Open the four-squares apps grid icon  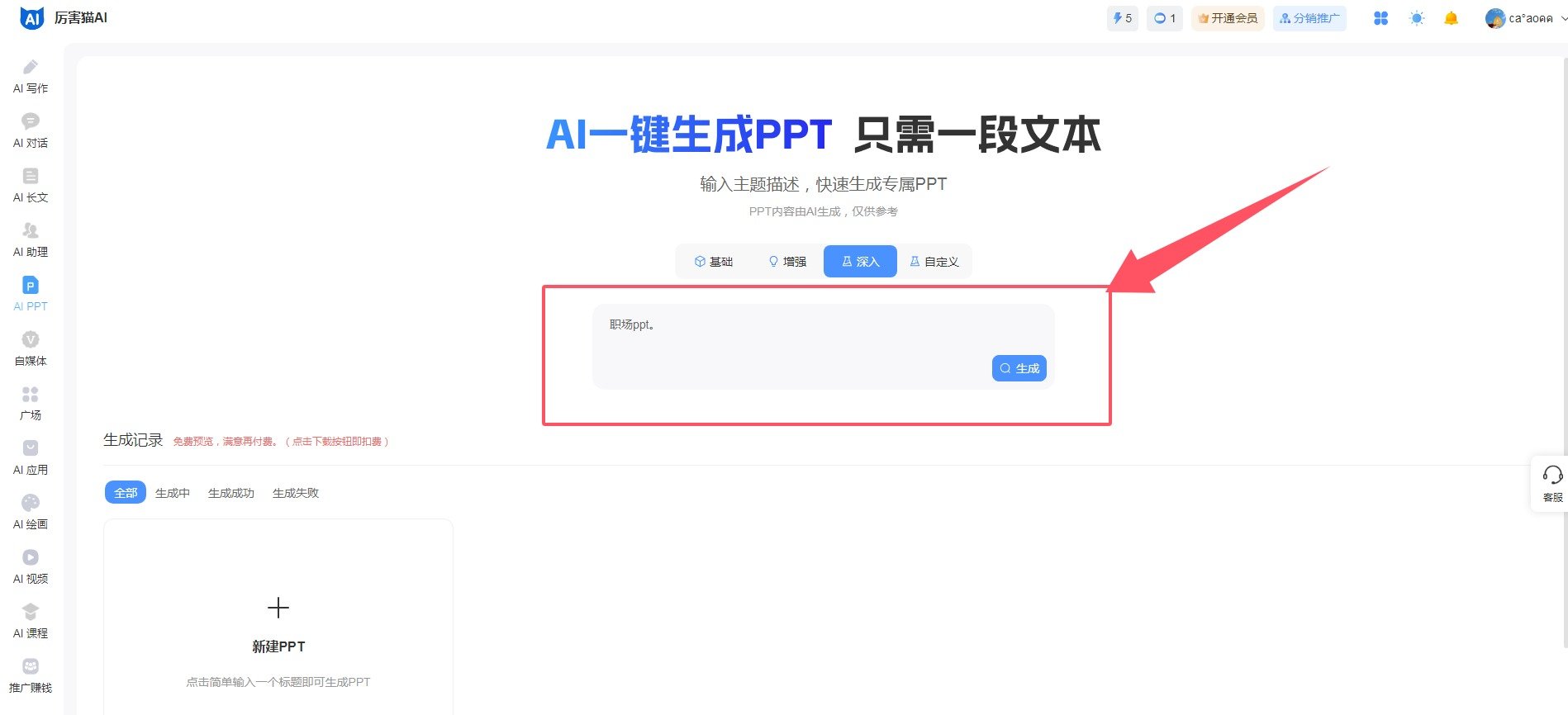coord(1380,18)
